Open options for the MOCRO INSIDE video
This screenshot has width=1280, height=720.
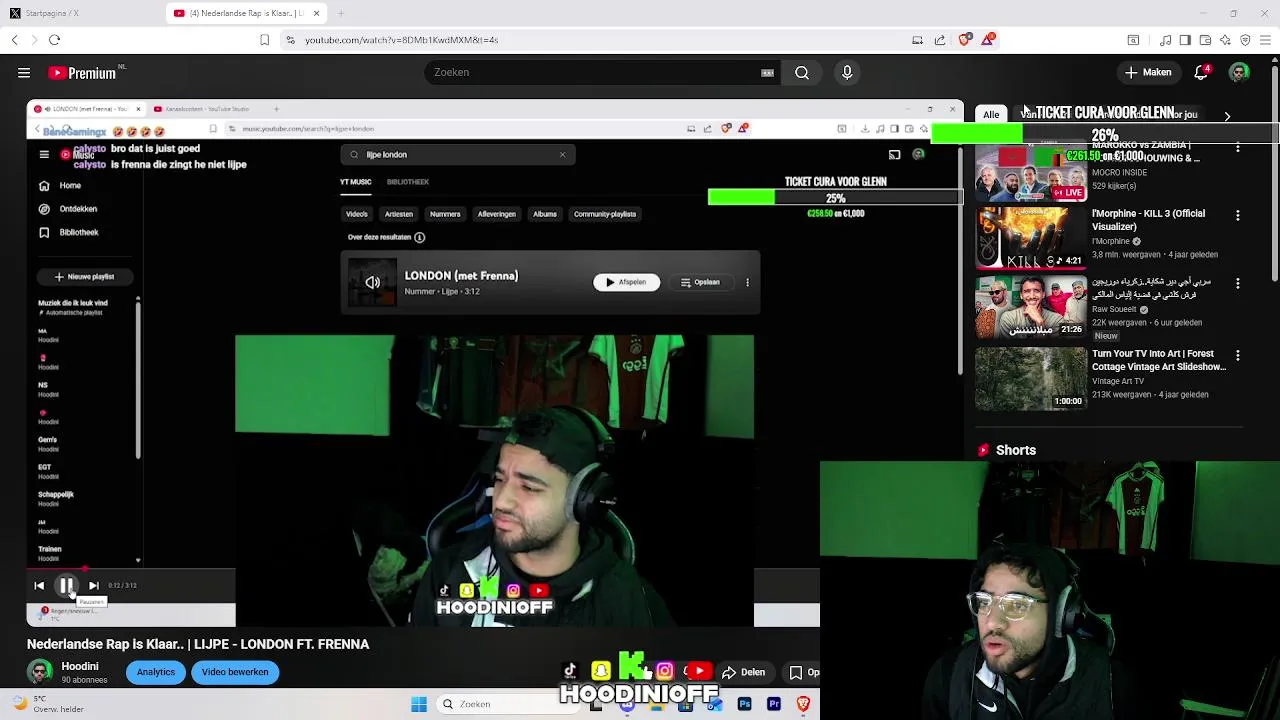tap(1238, 148)
